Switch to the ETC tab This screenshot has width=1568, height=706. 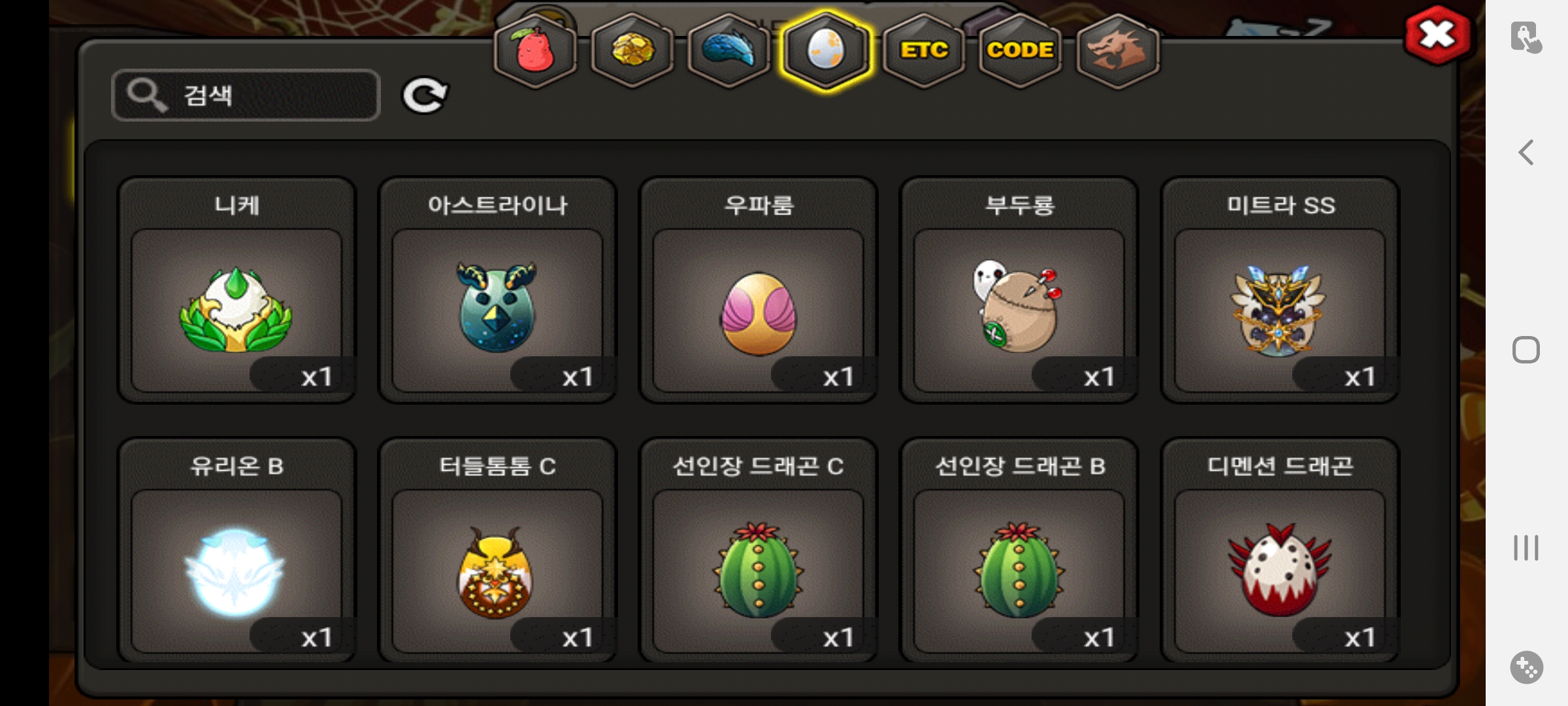pyautogui.click(x=923, y=51)
